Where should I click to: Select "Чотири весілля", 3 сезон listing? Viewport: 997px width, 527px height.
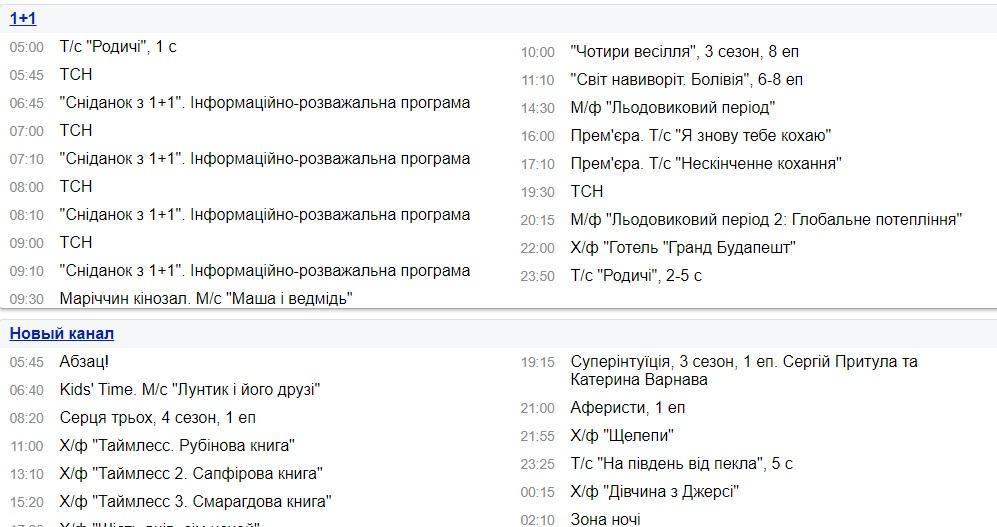[685, 51]
